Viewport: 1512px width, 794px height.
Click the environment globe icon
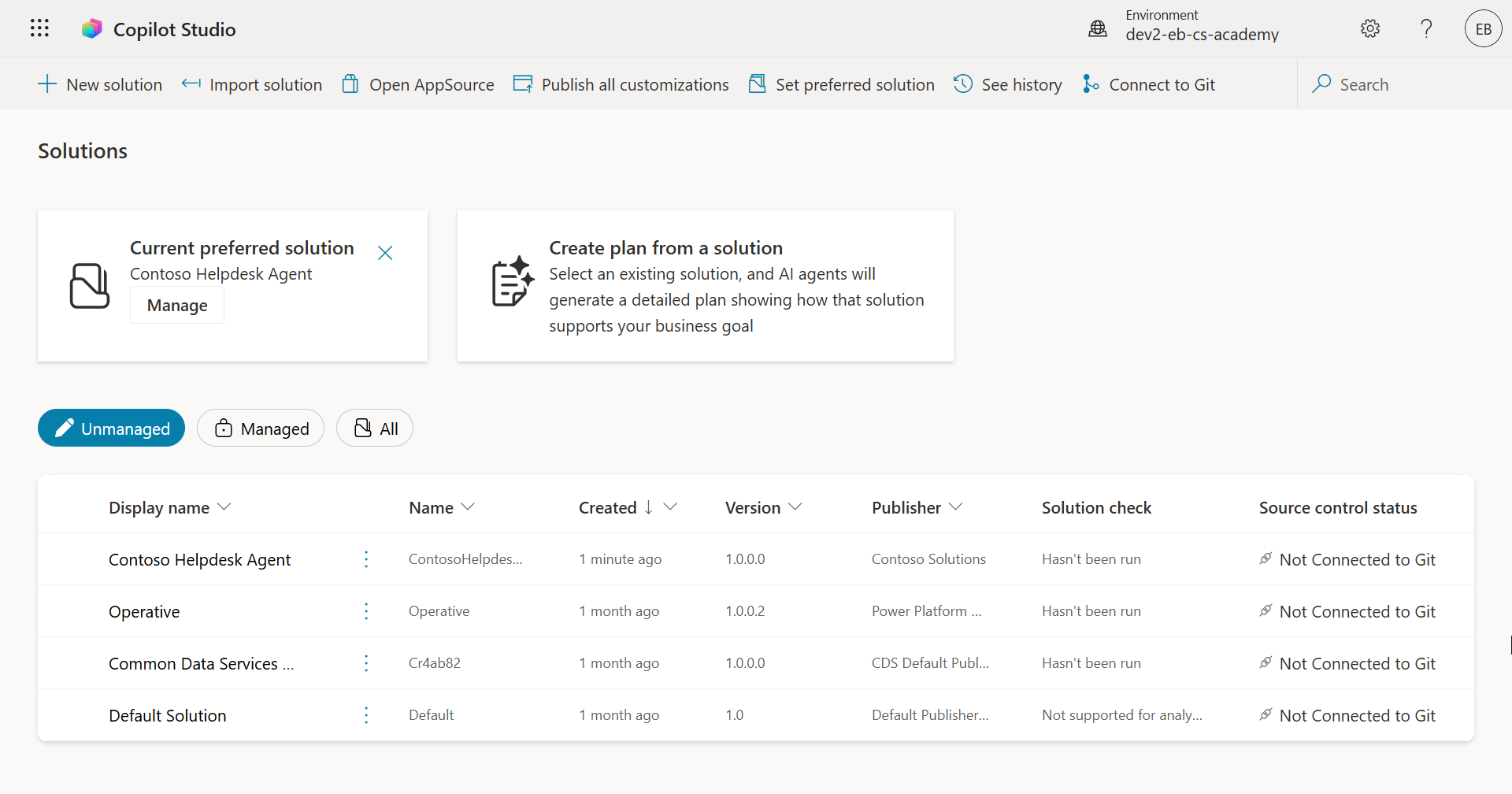coord(1097,29)
